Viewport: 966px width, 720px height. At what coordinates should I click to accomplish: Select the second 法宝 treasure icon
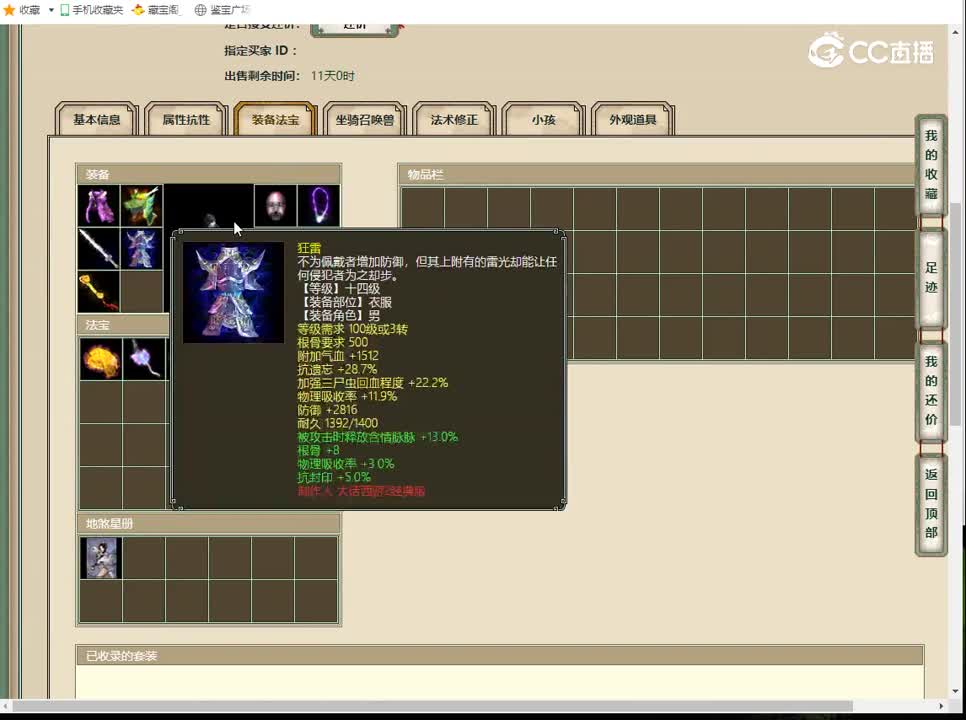[143, 360]
